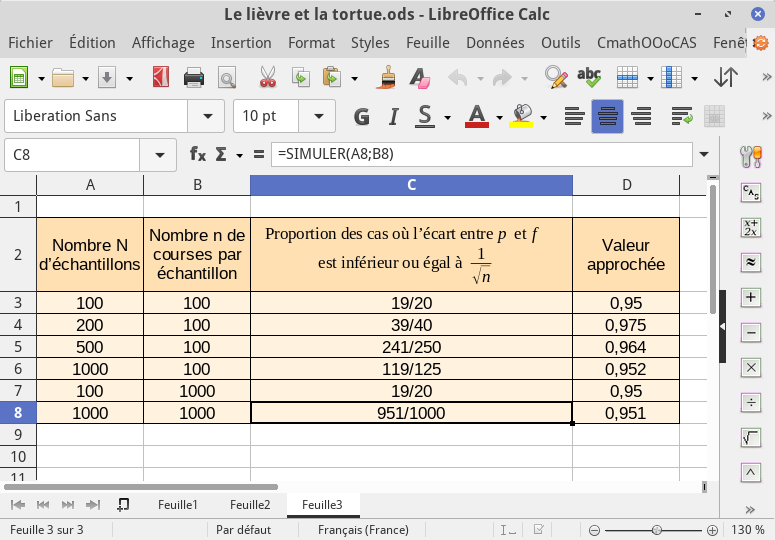Open the font size dropdown
The width and height of the screenshot is (775, 540).
point(319,116)
